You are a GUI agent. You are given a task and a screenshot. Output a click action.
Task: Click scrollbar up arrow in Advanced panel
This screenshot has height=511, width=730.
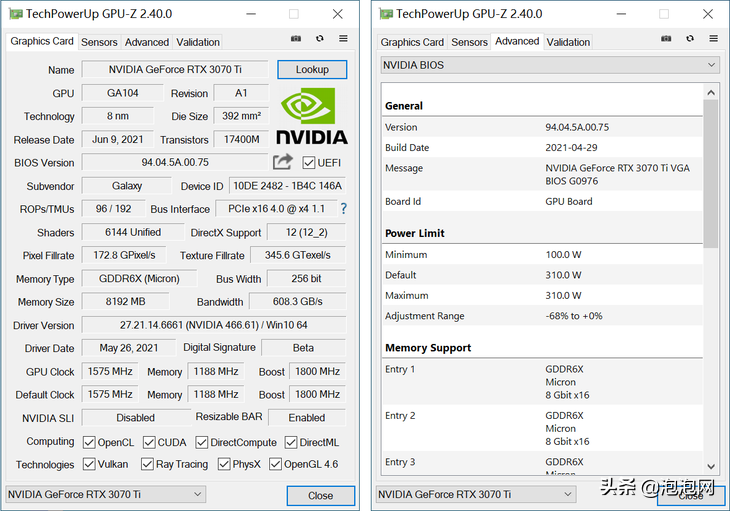(711, 93)
